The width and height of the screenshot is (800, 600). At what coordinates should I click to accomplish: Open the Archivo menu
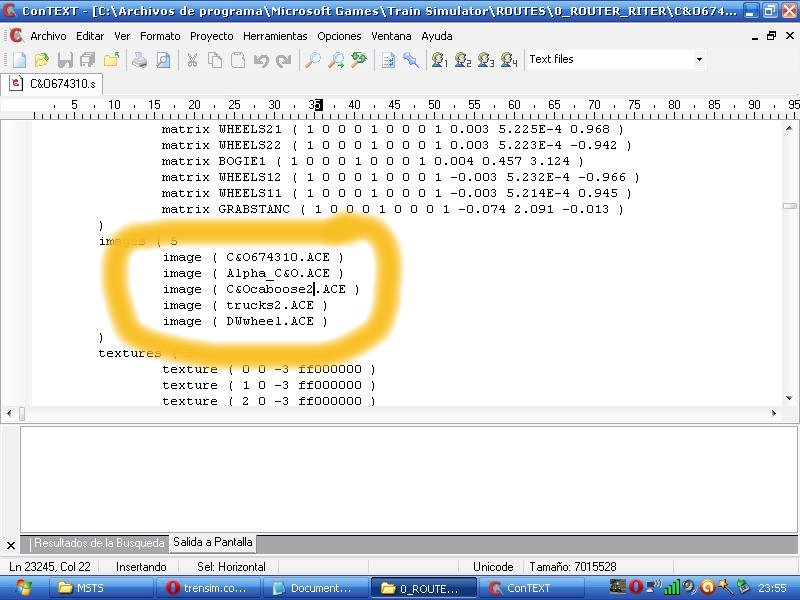(48, 36)
